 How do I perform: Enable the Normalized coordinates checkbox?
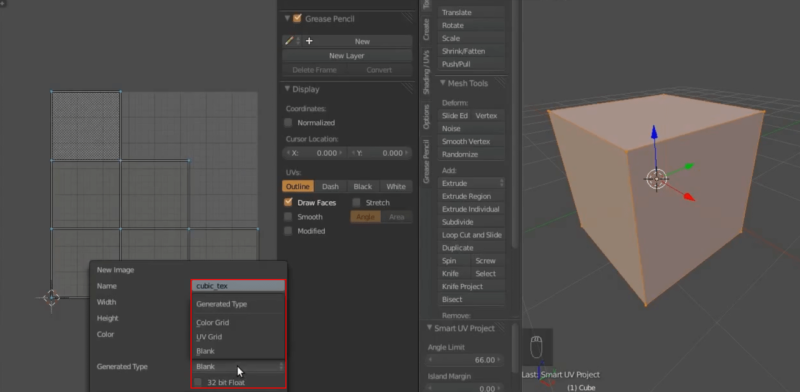(x=288, y=122)
